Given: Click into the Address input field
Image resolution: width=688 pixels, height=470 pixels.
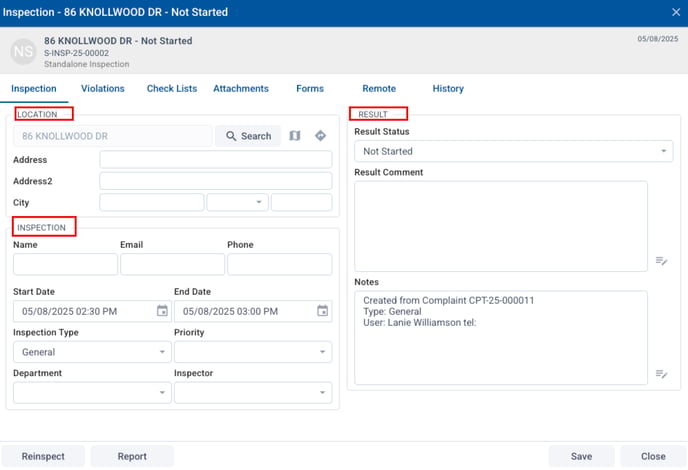Looking at the screenshot, I should [215, 160].
